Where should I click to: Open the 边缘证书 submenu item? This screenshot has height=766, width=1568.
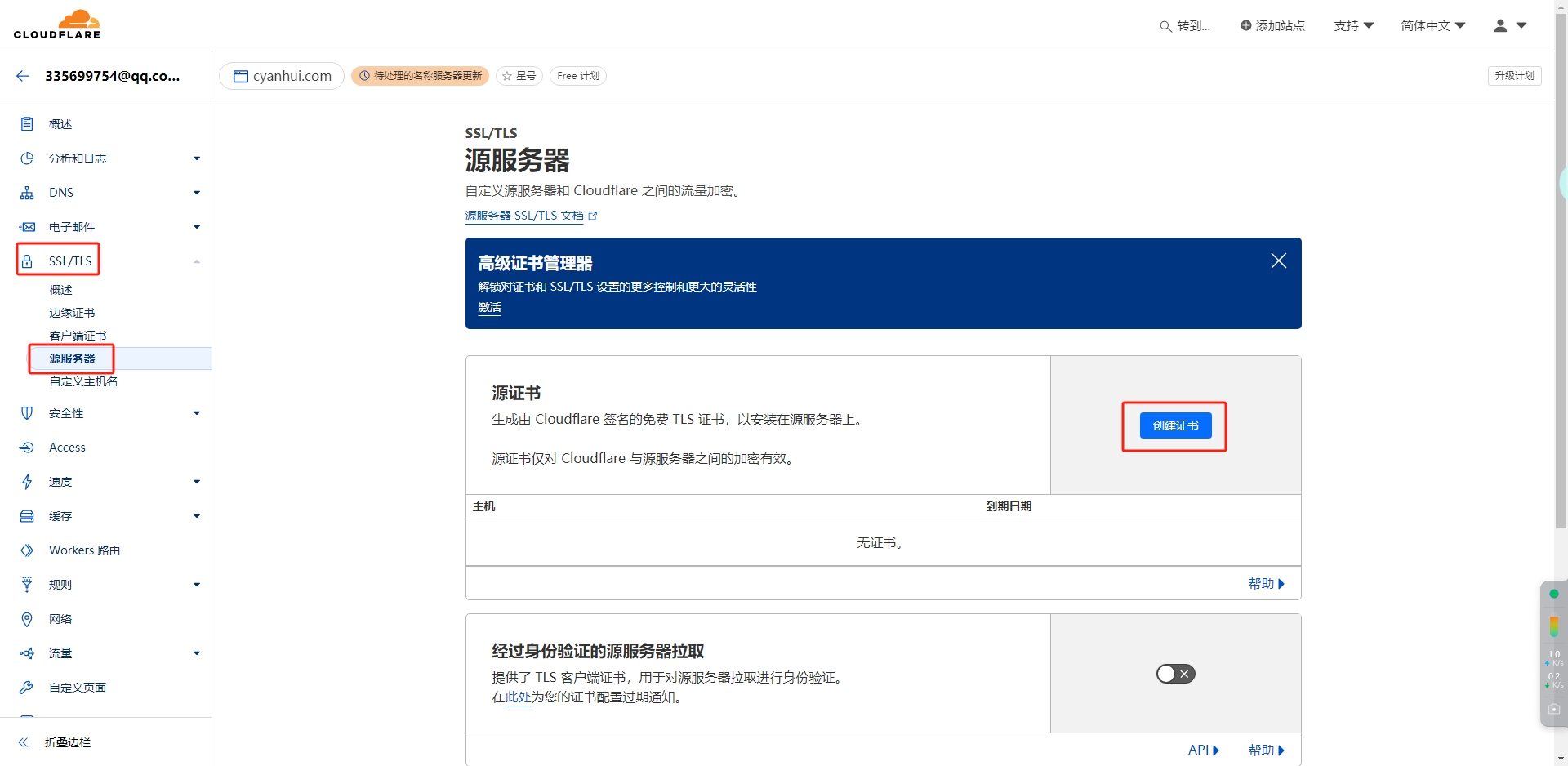click(73, 313)
